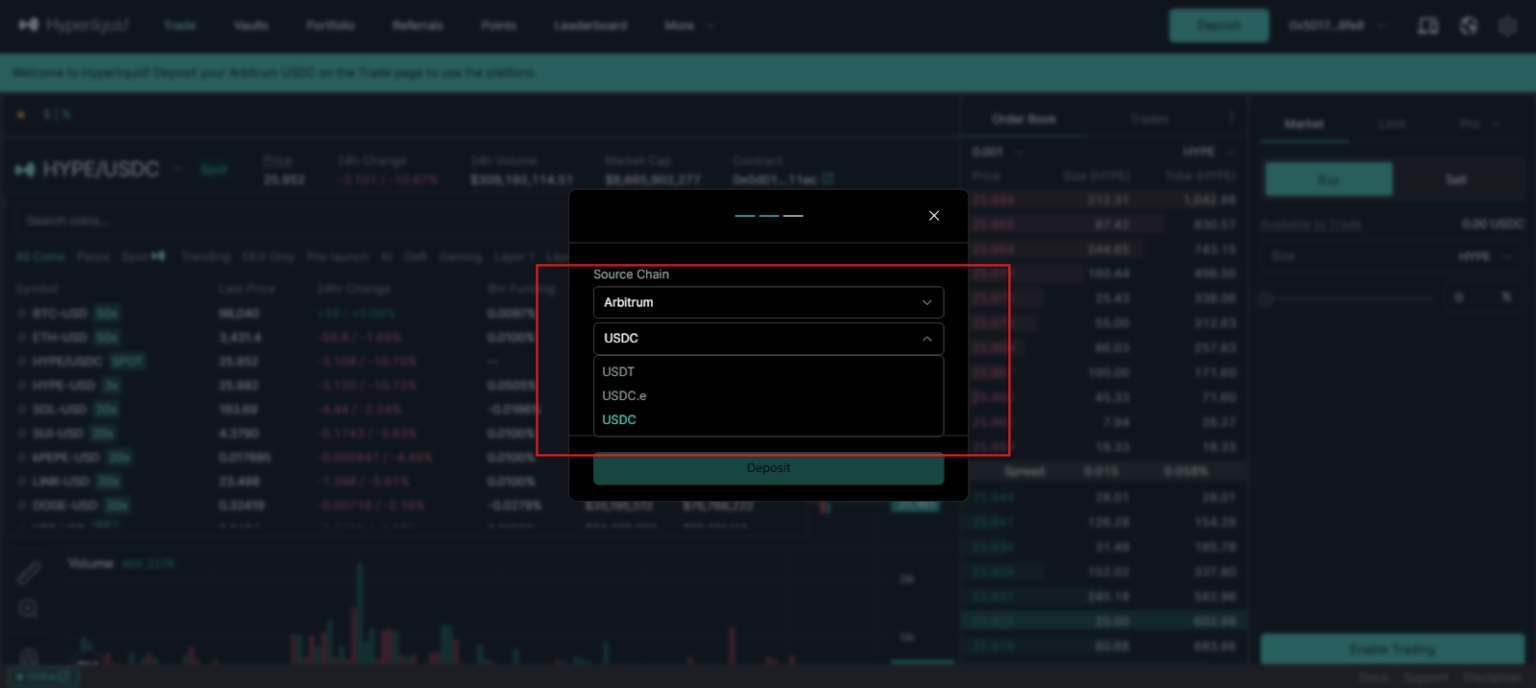Activate the zoom-in magnifier chart tool
Viewport: 1536px width, 688px height.
[x=29, y=609]
